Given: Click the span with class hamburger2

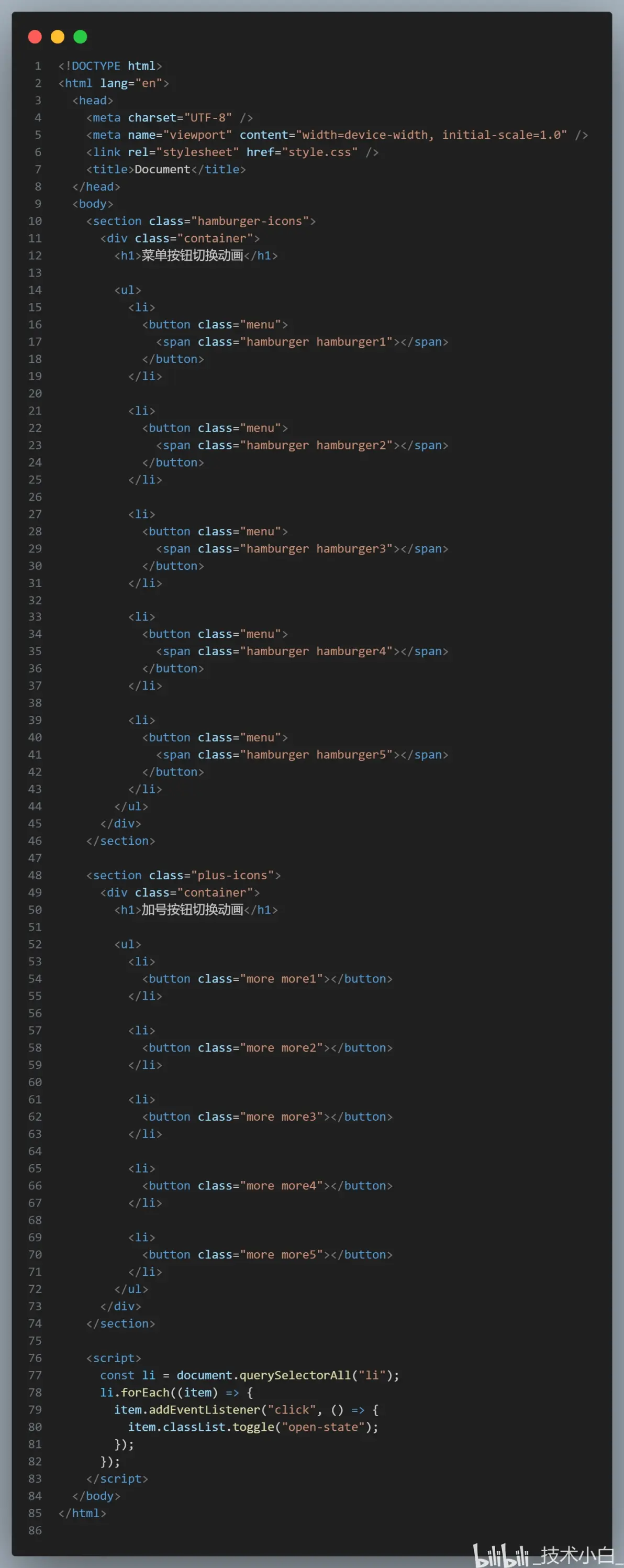Looking at the screenshot, I should coord(302,446).
